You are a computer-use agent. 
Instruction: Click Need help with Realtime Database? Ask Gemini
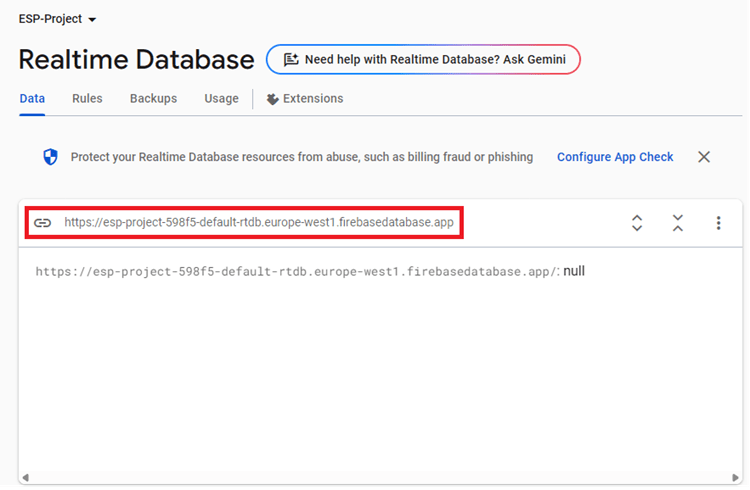click(423, 59)
